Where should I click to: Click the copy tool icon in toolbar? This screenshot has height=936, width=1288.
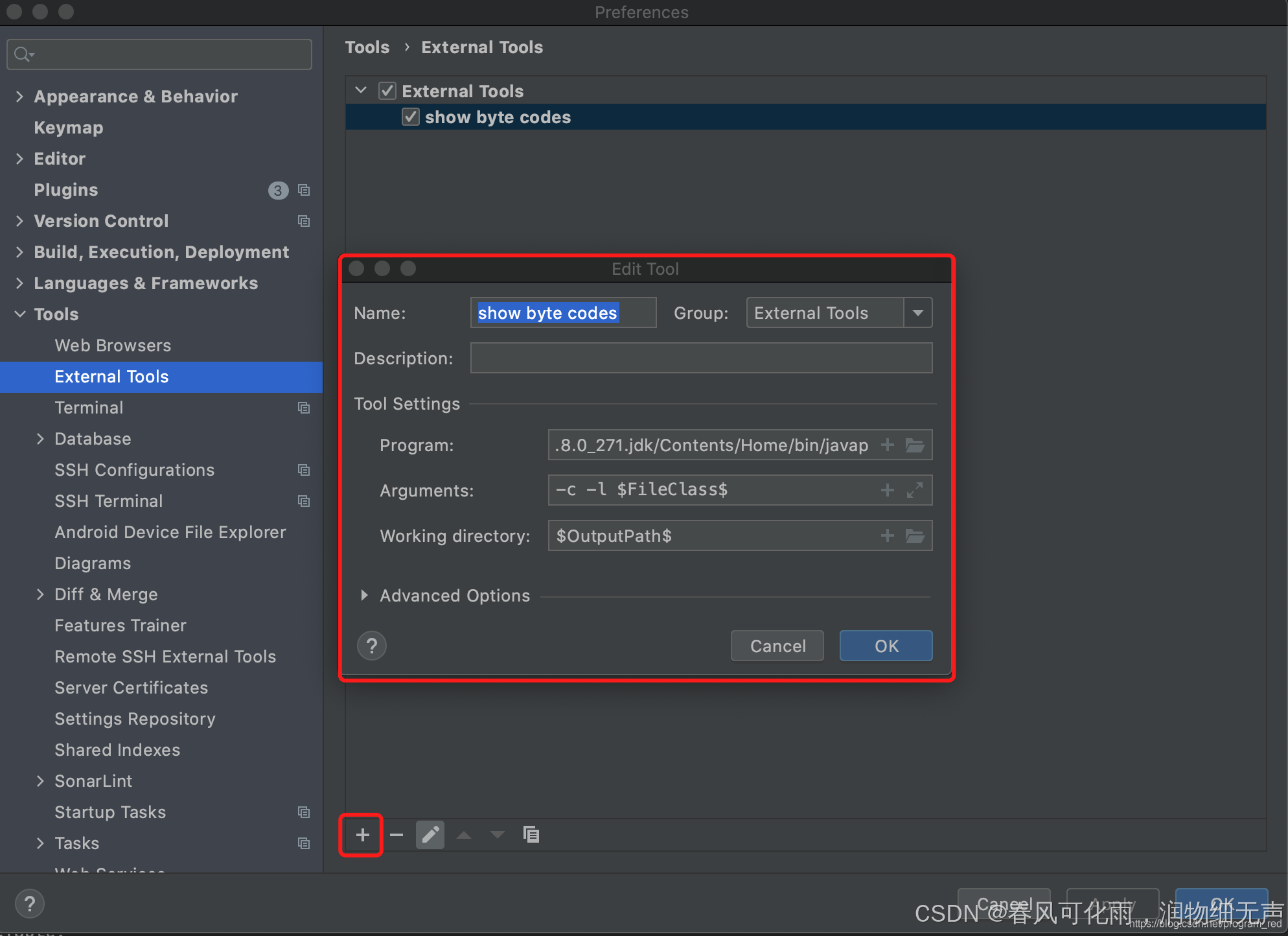pyautogui.click(x=531, y=835)
